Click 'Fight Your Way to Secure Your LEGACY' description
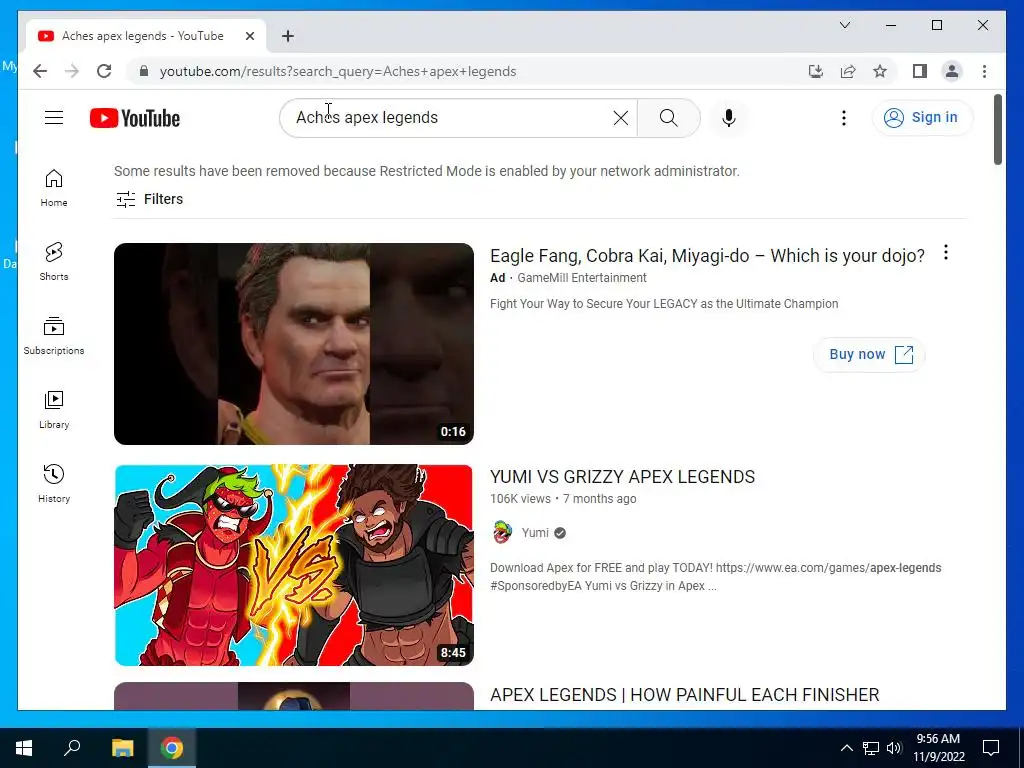 (x=664, y=304)
